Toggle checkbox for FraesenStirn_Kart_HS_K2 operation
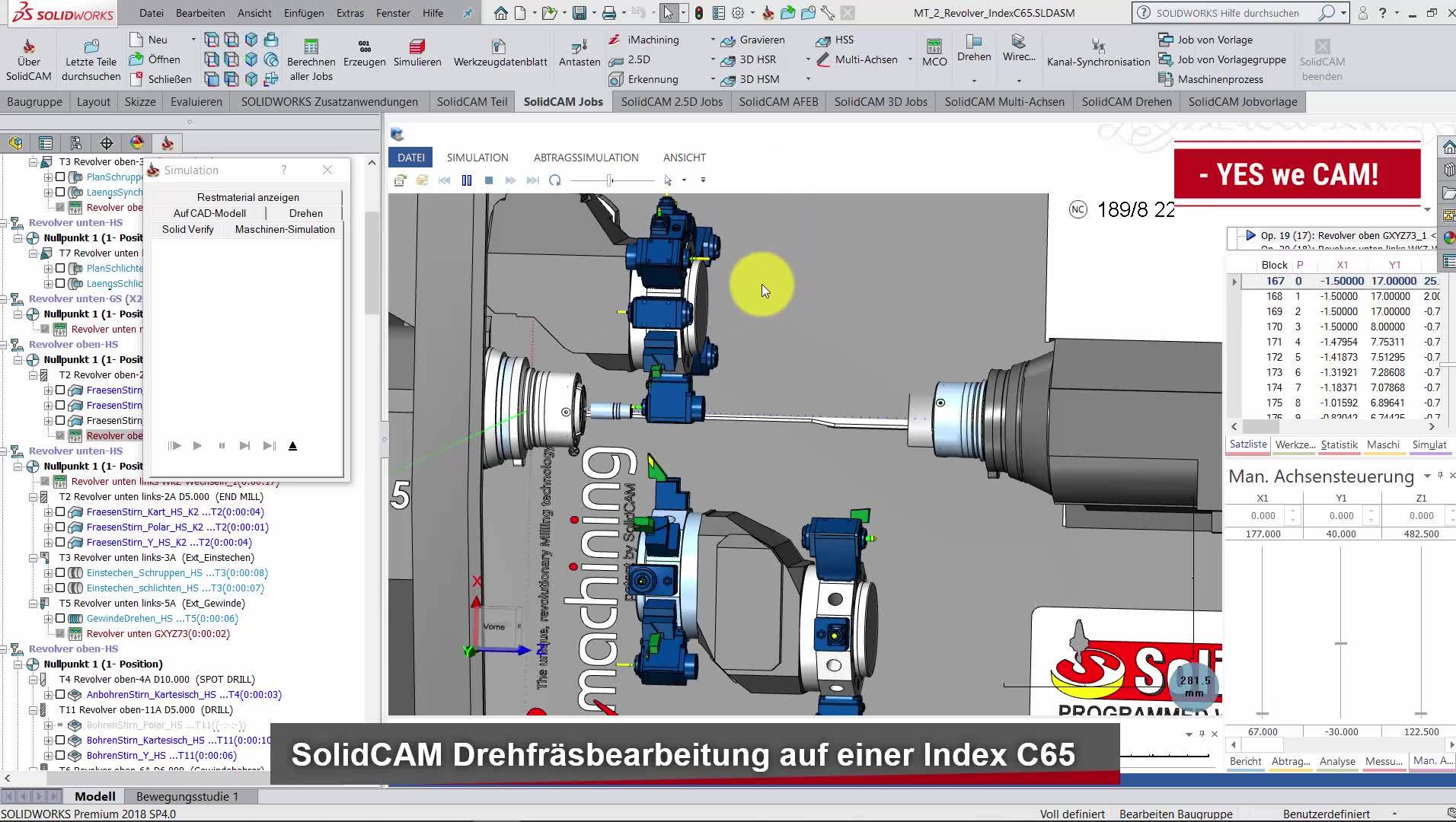Image resolution: width=1456 pixels, height=822 pixels. pyautogui.click(x=60, y=512)
